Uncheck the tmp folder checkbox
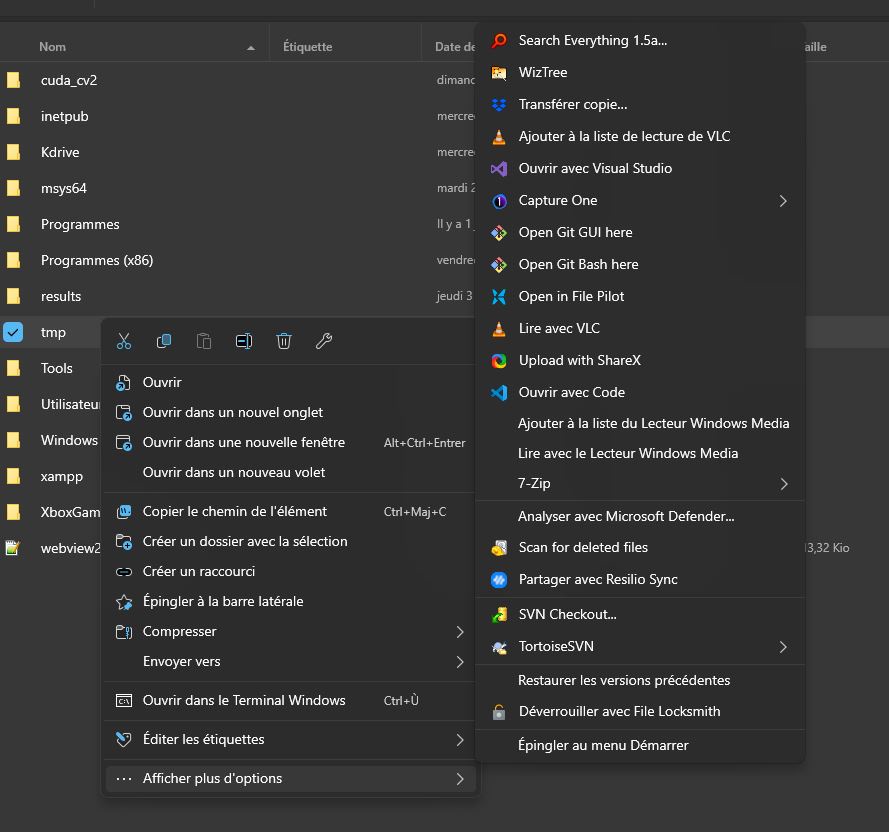This screenshot has height=832, width=889. [13, 332]
